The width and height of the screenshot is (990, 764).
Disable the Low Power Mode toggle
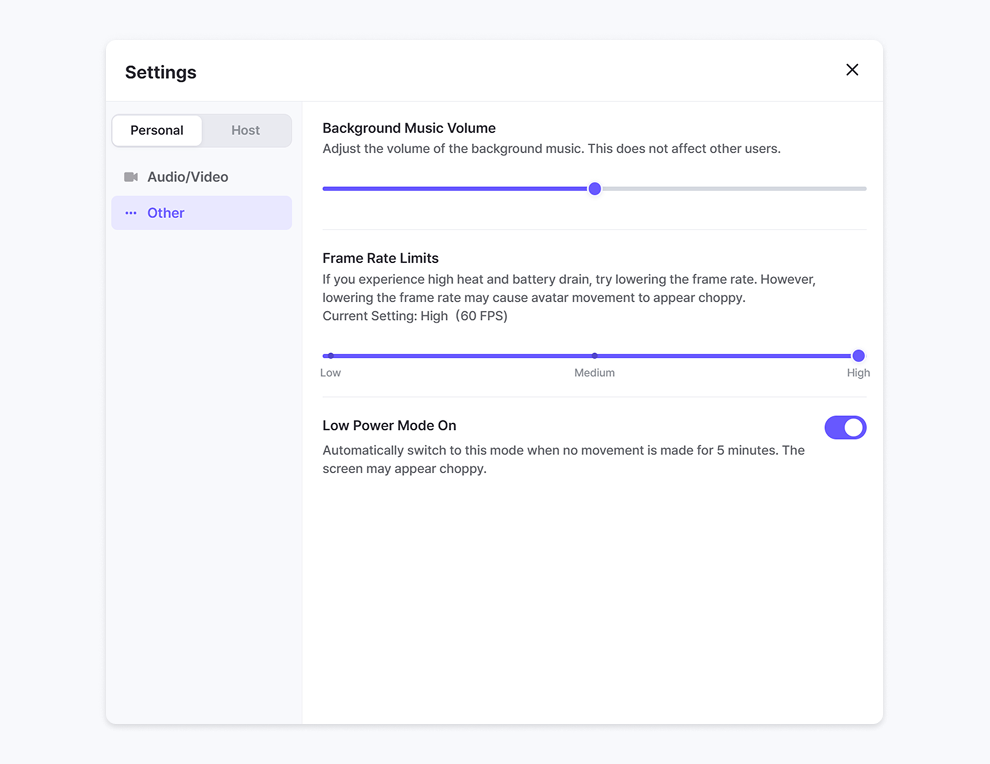(x=845, y=428)
